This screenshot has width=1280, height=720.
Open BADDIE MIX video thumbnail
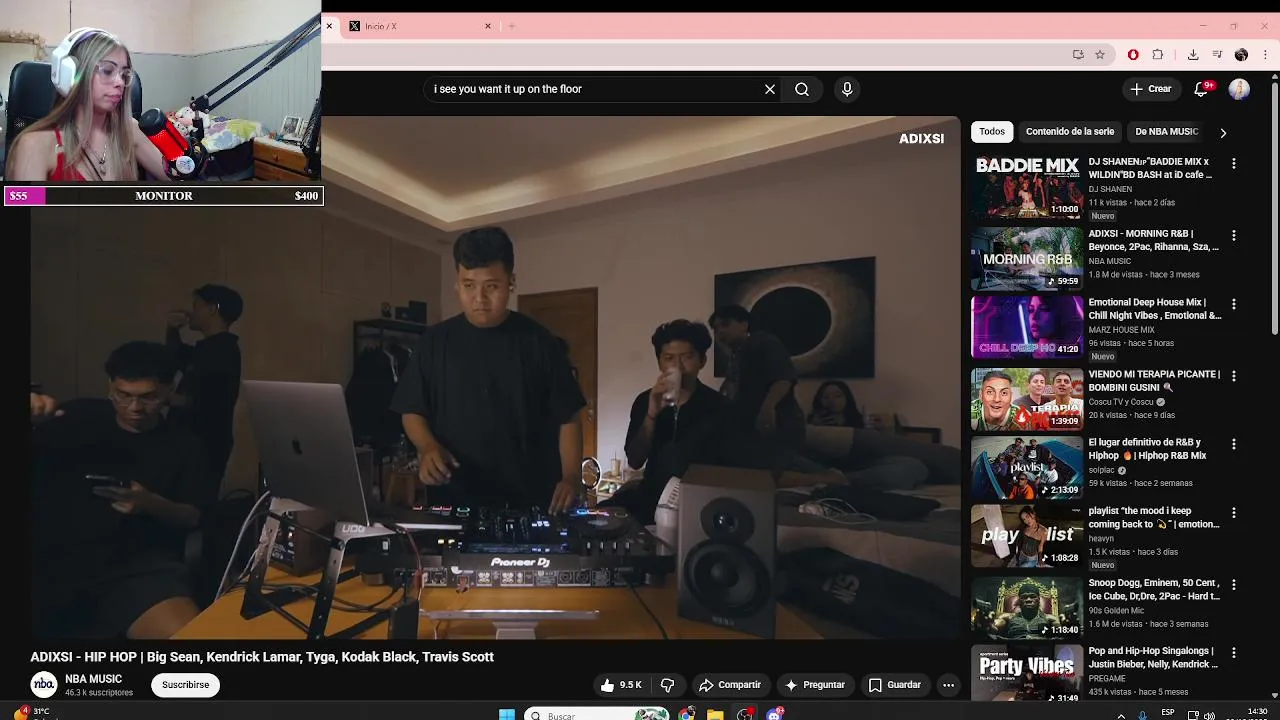[1027, 187]
